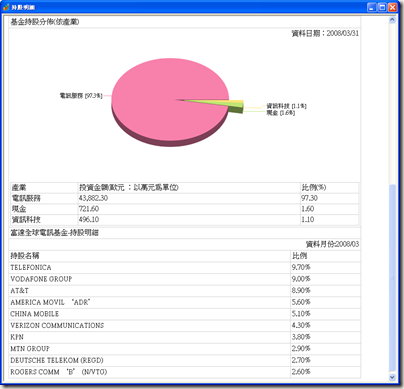Click the 資訊科技 [1.1%] pie label
This screenshot has width=404, height=389.
(286, 106)
